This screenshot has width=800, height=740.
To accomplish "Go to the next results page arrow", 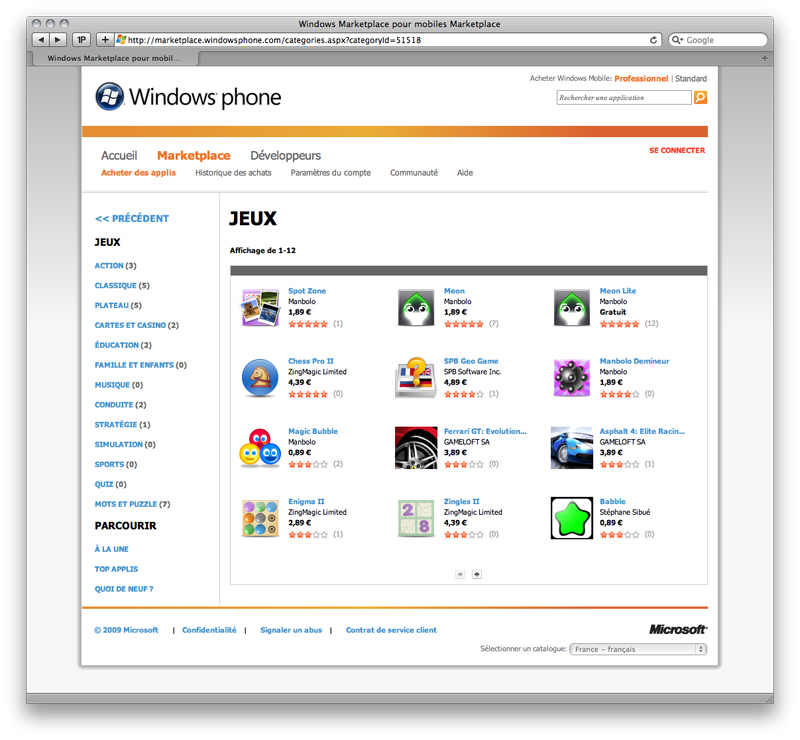I will click(x=477, y=574).
